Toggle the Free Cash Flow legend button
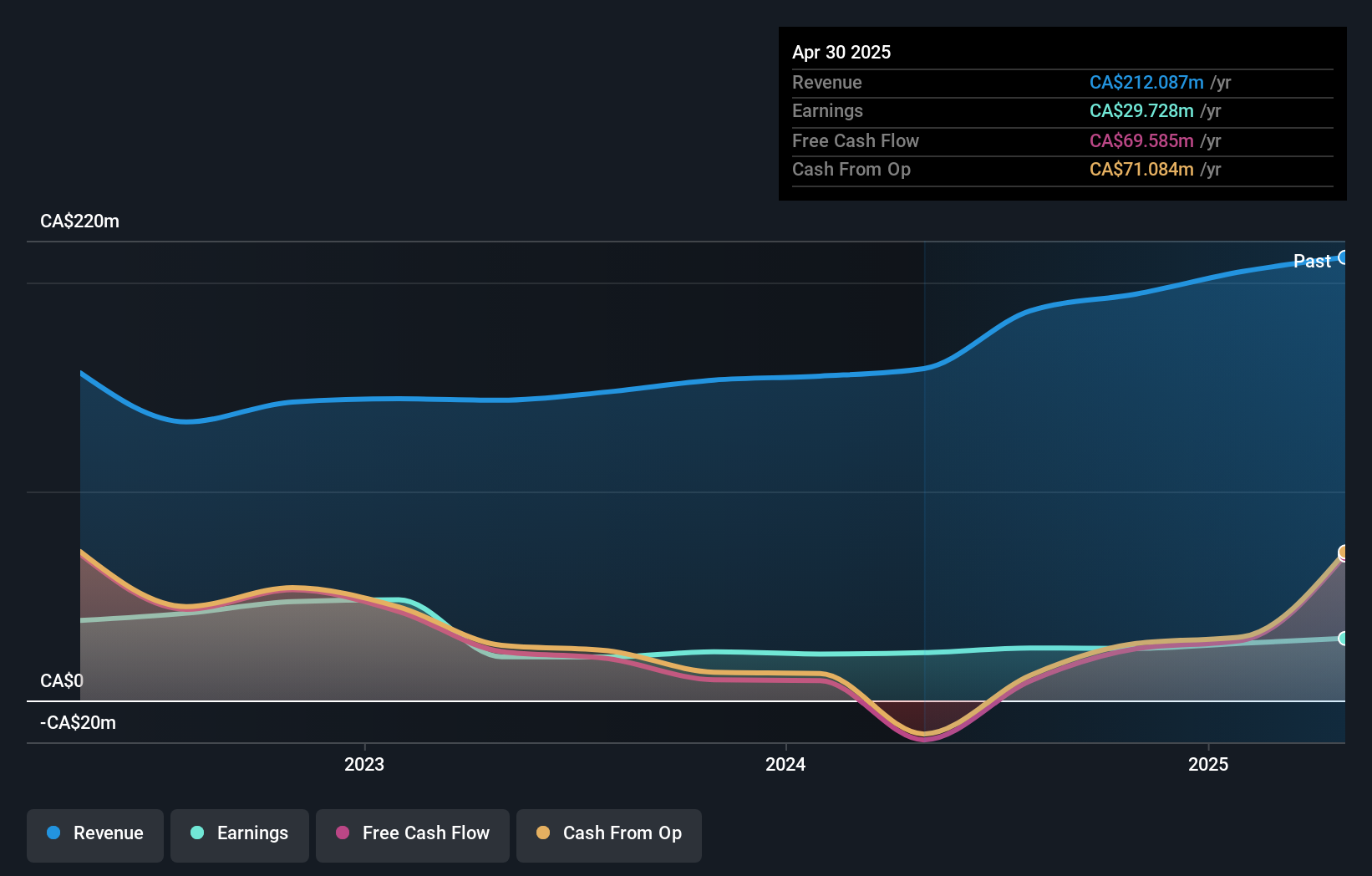 click(x=413, y=835)
